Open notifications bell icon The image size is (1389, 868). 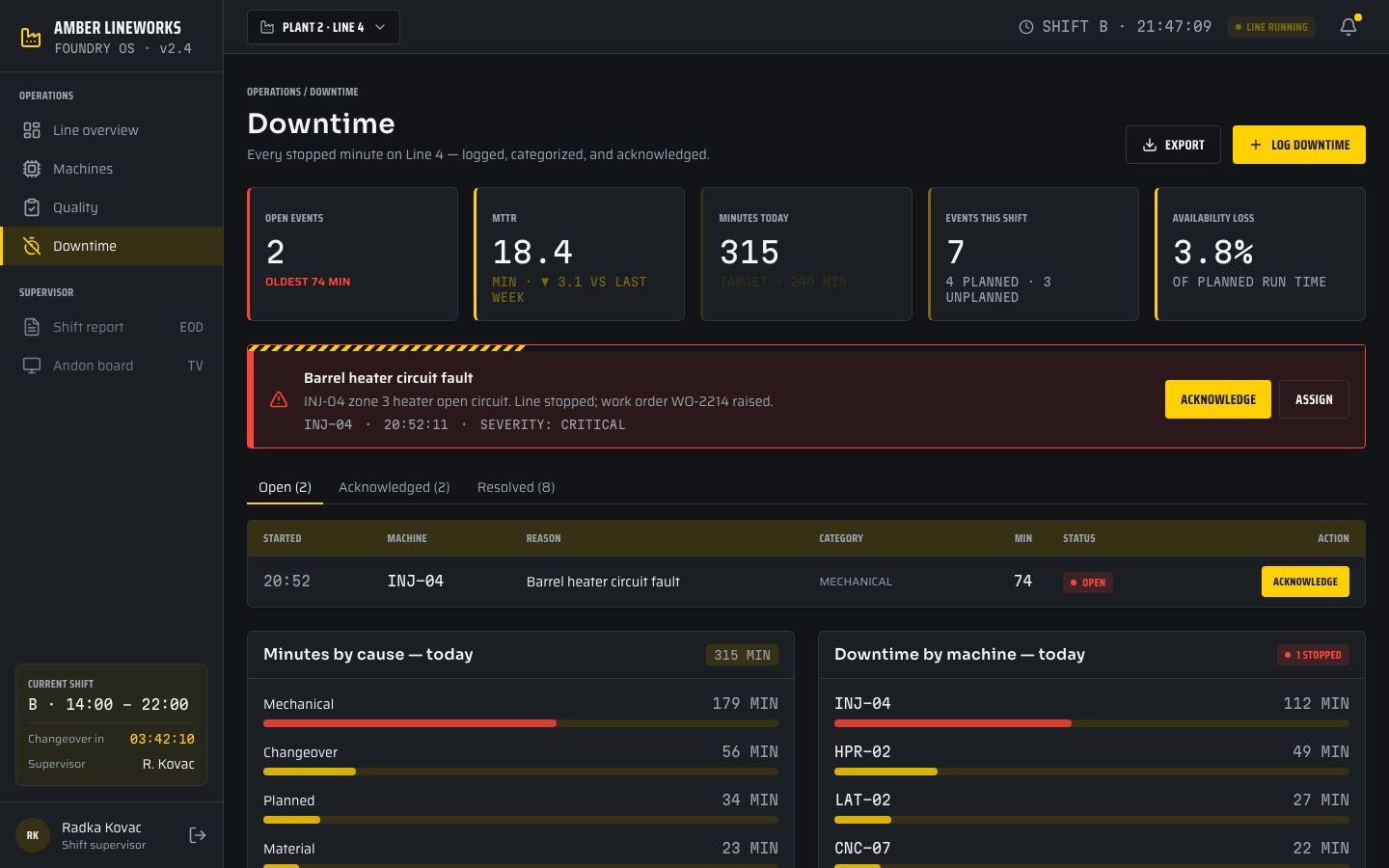(1348, 27)
